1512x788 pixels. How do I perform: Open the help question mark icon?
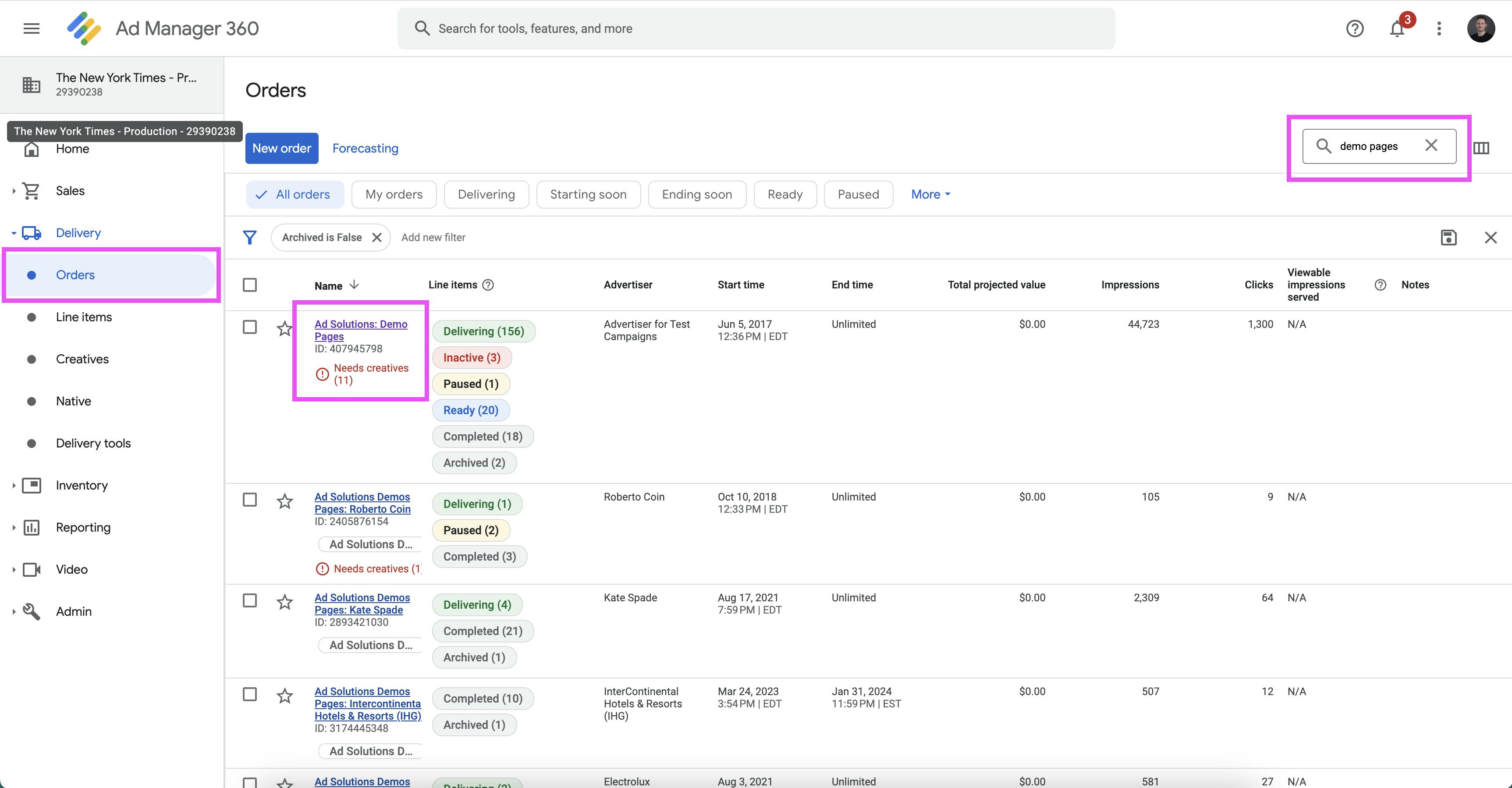coord(1355,28)
